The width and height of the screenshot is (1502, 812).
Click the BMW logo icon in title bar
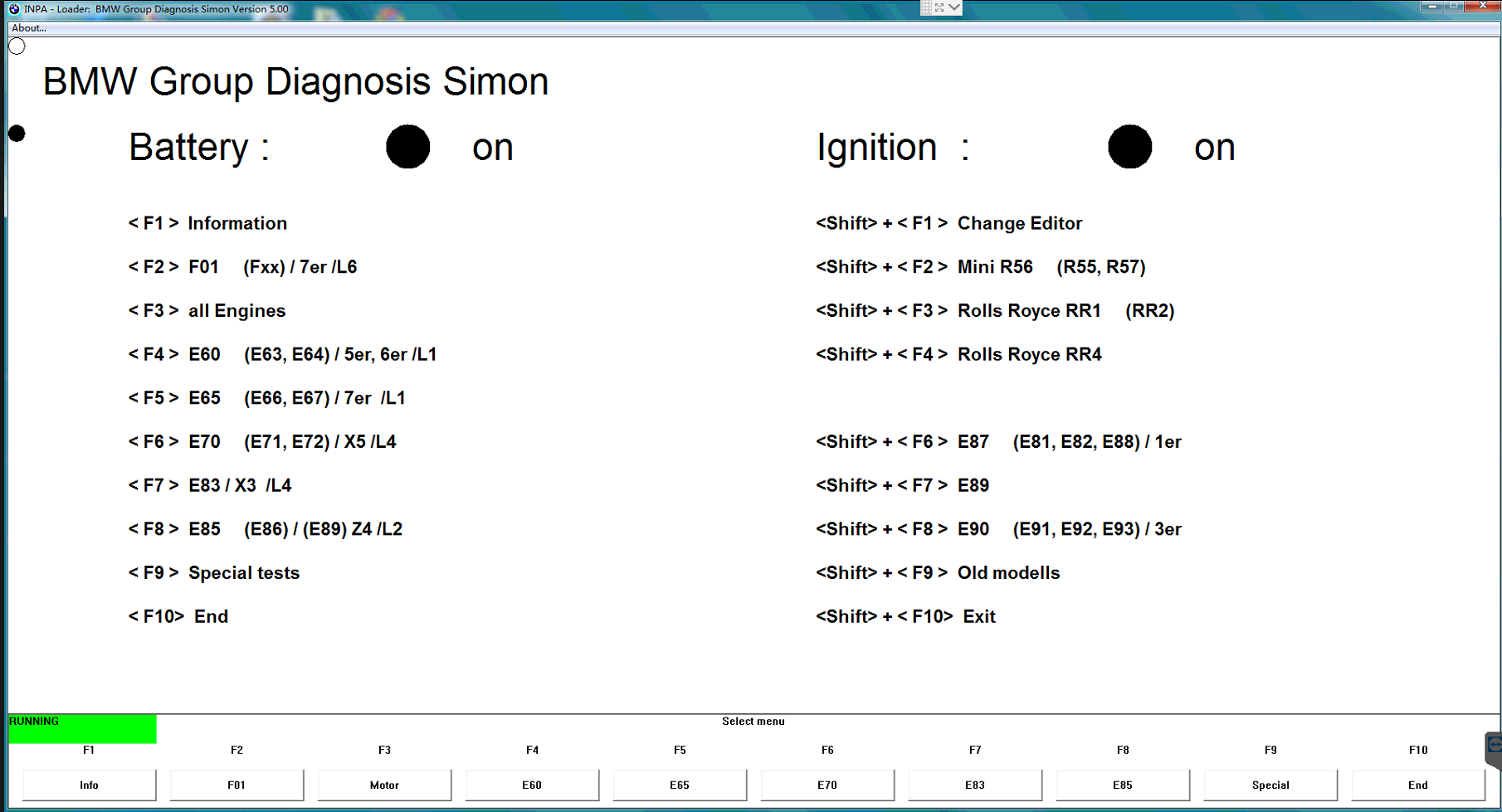(x=14, y=9)
